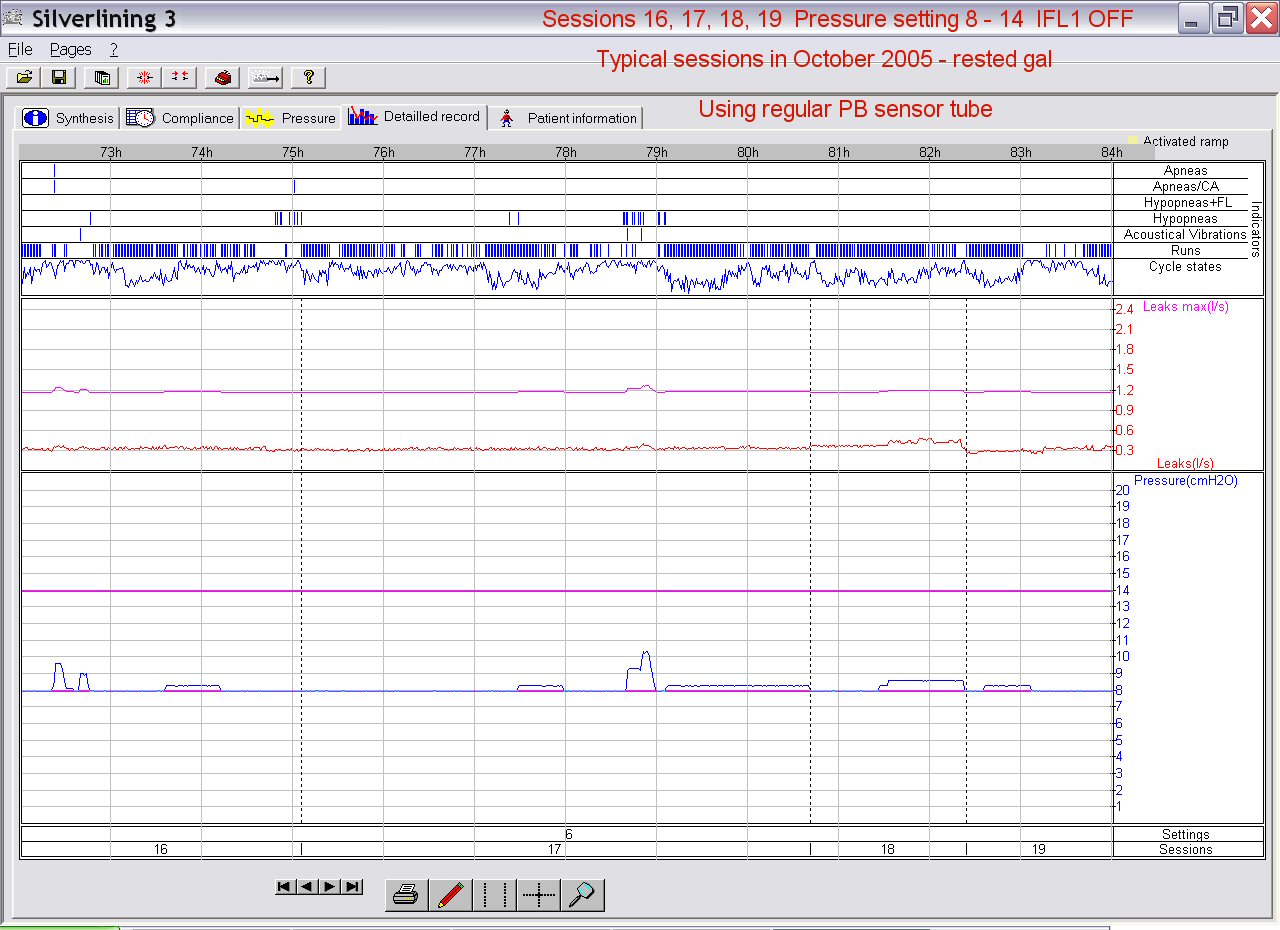Select the red pencil annotation tool

[451, 894]
